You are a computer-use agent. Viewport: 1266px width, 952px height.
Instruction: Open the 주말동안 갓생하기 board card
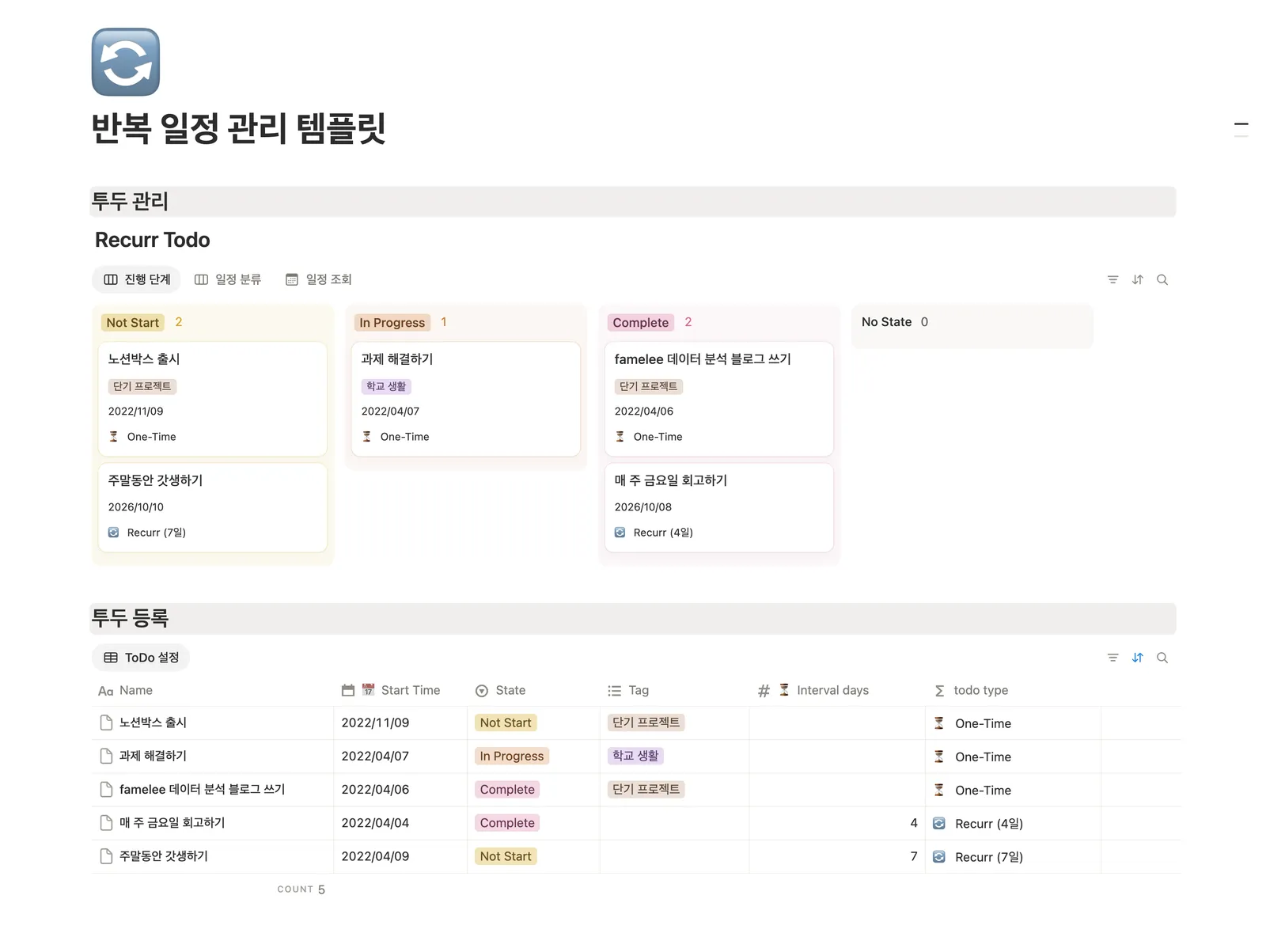(213, 508)
